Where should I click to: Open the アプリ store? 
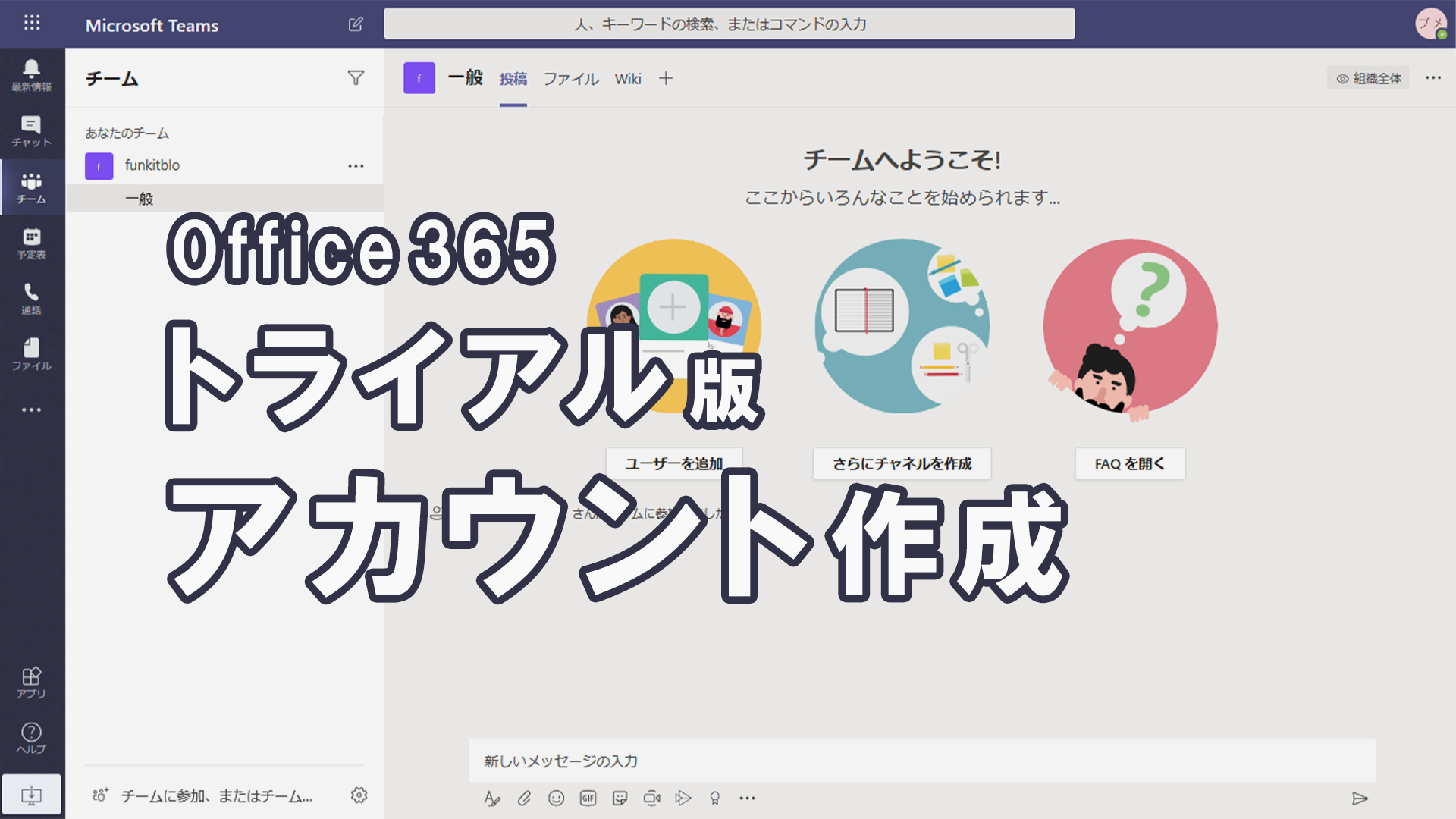click(32, 682)
